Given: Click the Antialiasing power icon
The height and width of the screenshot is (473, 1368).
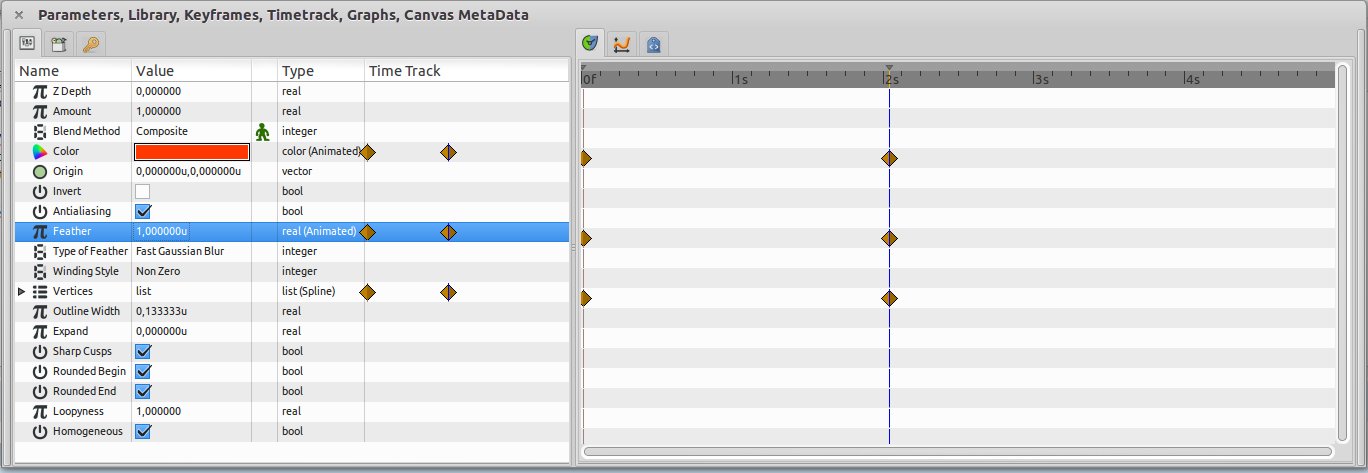Looking at the screenshot, I should click(x=40, y=211).
